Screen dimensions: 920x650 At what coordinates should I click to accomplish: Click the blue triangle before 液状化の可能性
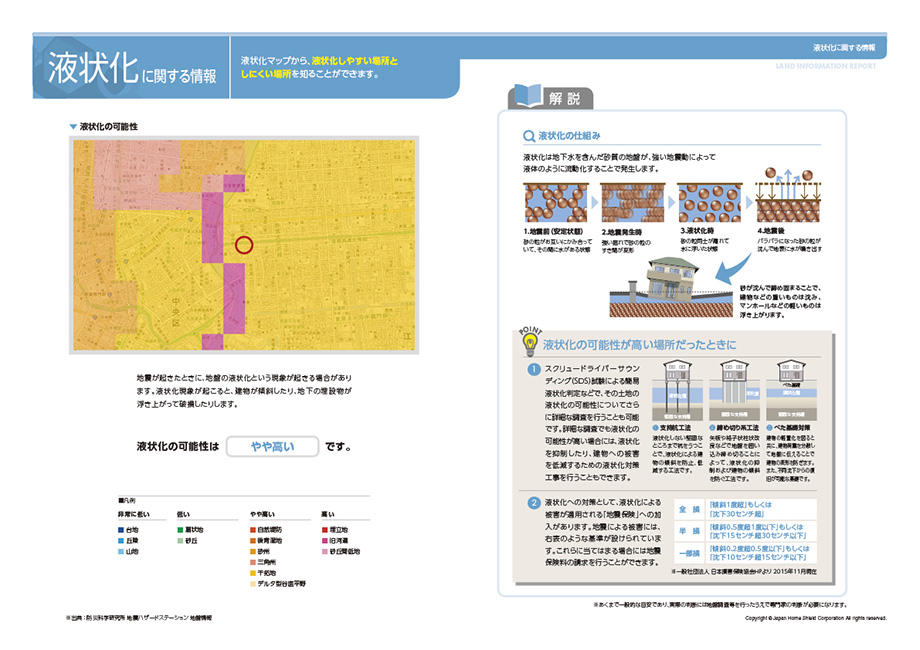pos(73,126)
